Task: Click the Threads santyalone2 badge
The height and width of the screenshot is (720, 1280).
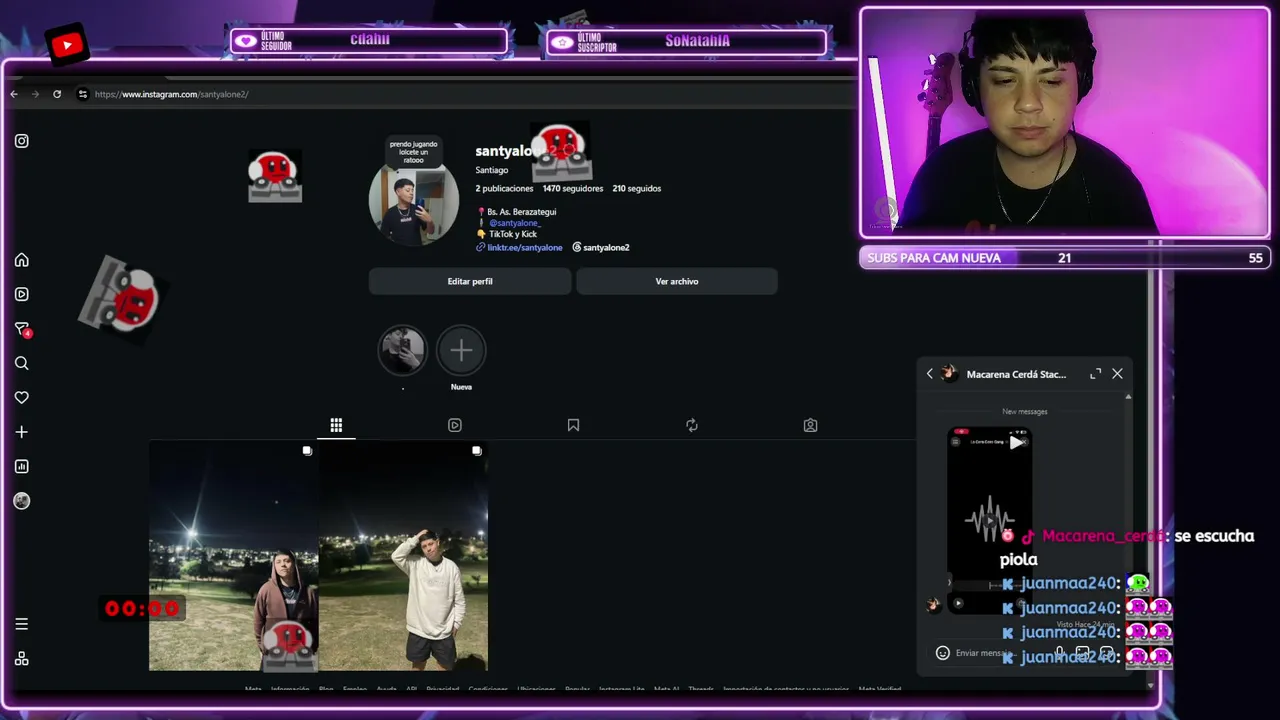Action: click(x=601, y=247)
